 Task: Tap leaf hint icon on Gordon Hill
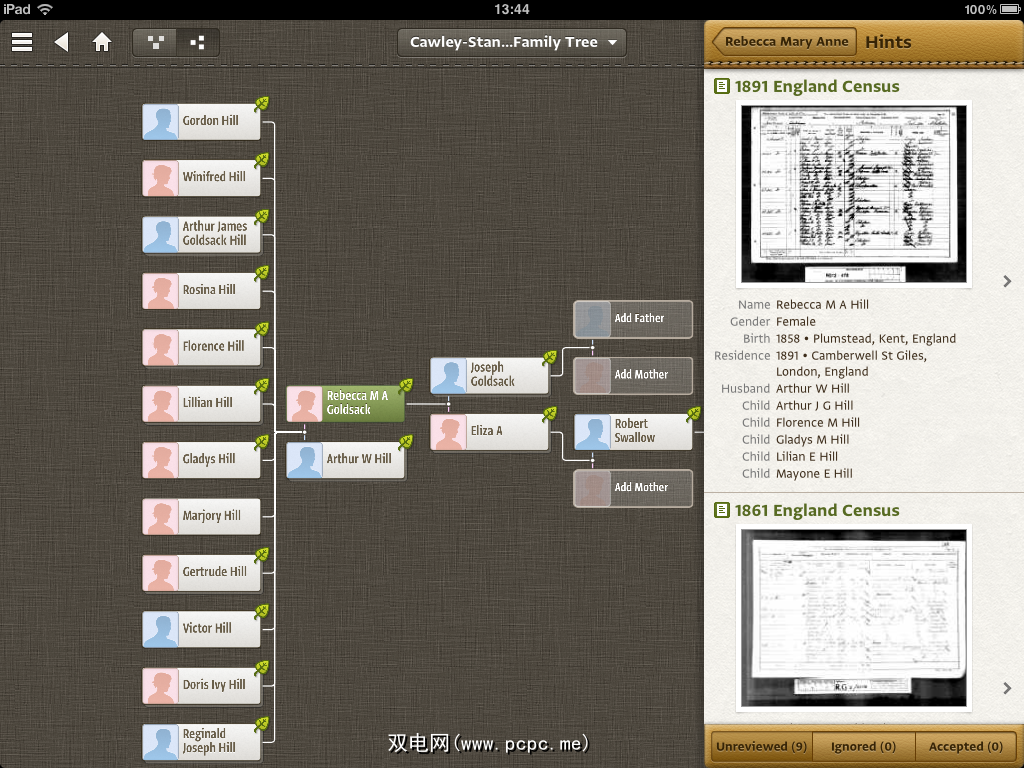click(262, 103)
